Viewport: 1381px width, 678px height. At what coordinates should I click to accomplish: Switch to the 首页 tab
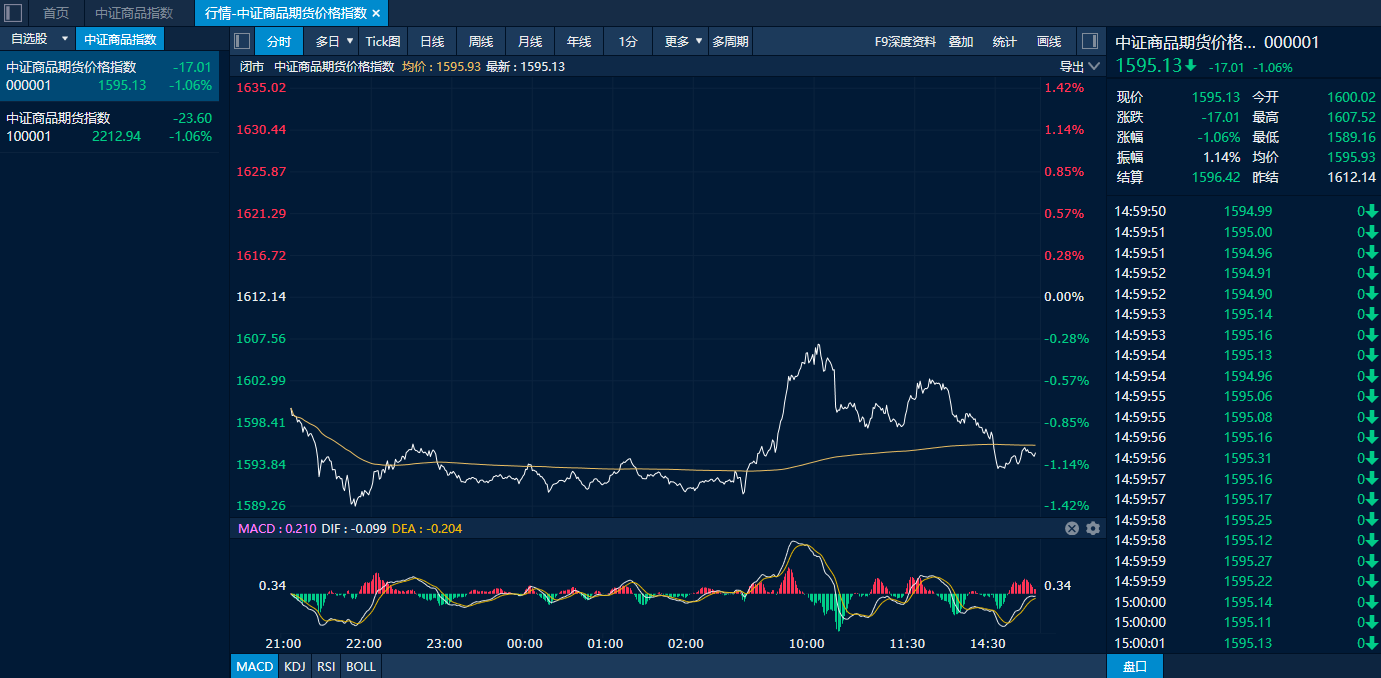(56, 13)
